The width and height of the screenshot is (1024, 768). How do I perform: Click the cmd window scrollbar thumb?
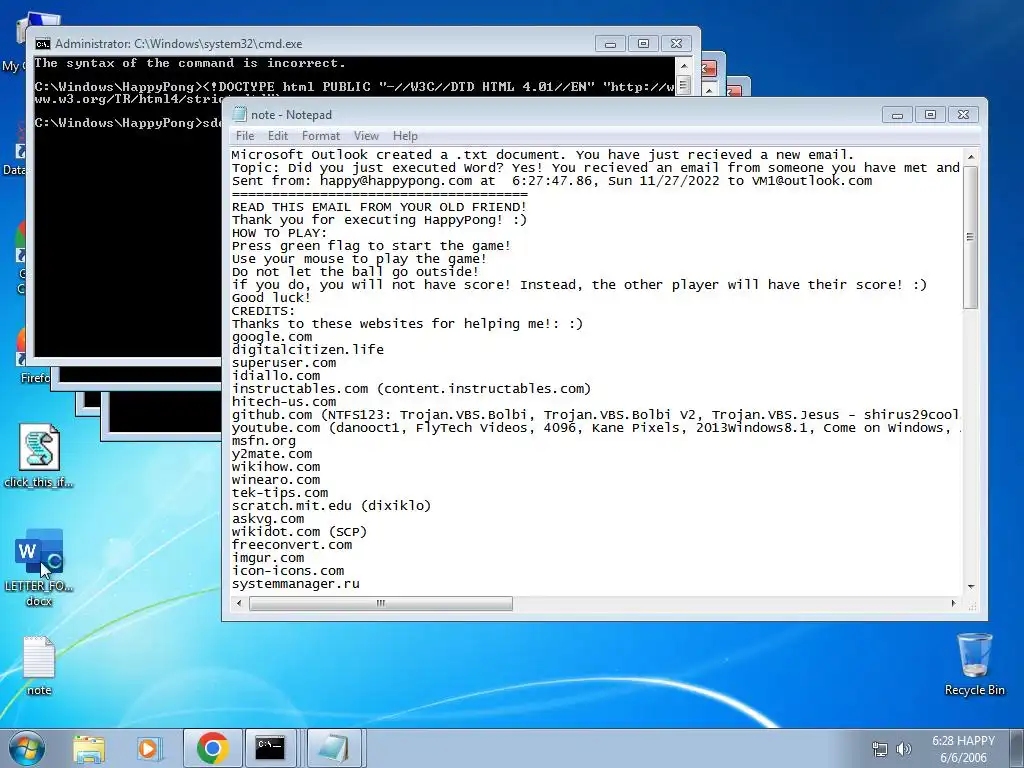click(683, 85)
